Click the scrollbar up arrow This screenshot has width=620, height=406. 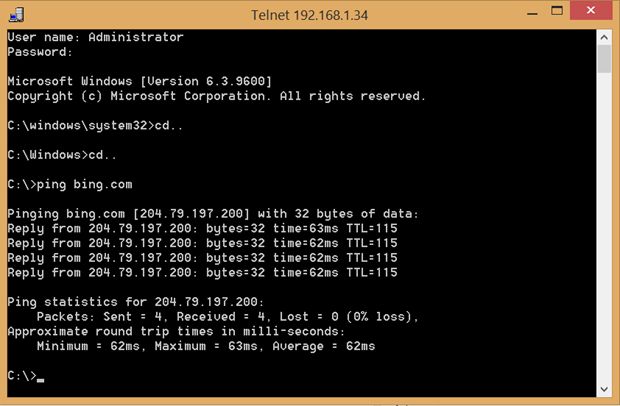click(x=604, y=37)
